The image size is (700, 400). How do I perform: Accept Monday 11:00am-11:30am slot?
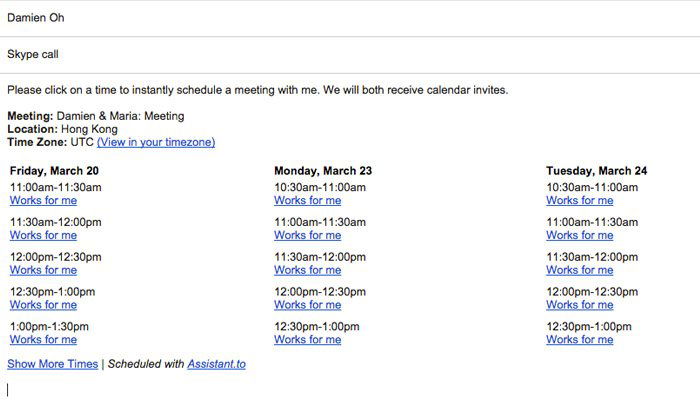307,236
